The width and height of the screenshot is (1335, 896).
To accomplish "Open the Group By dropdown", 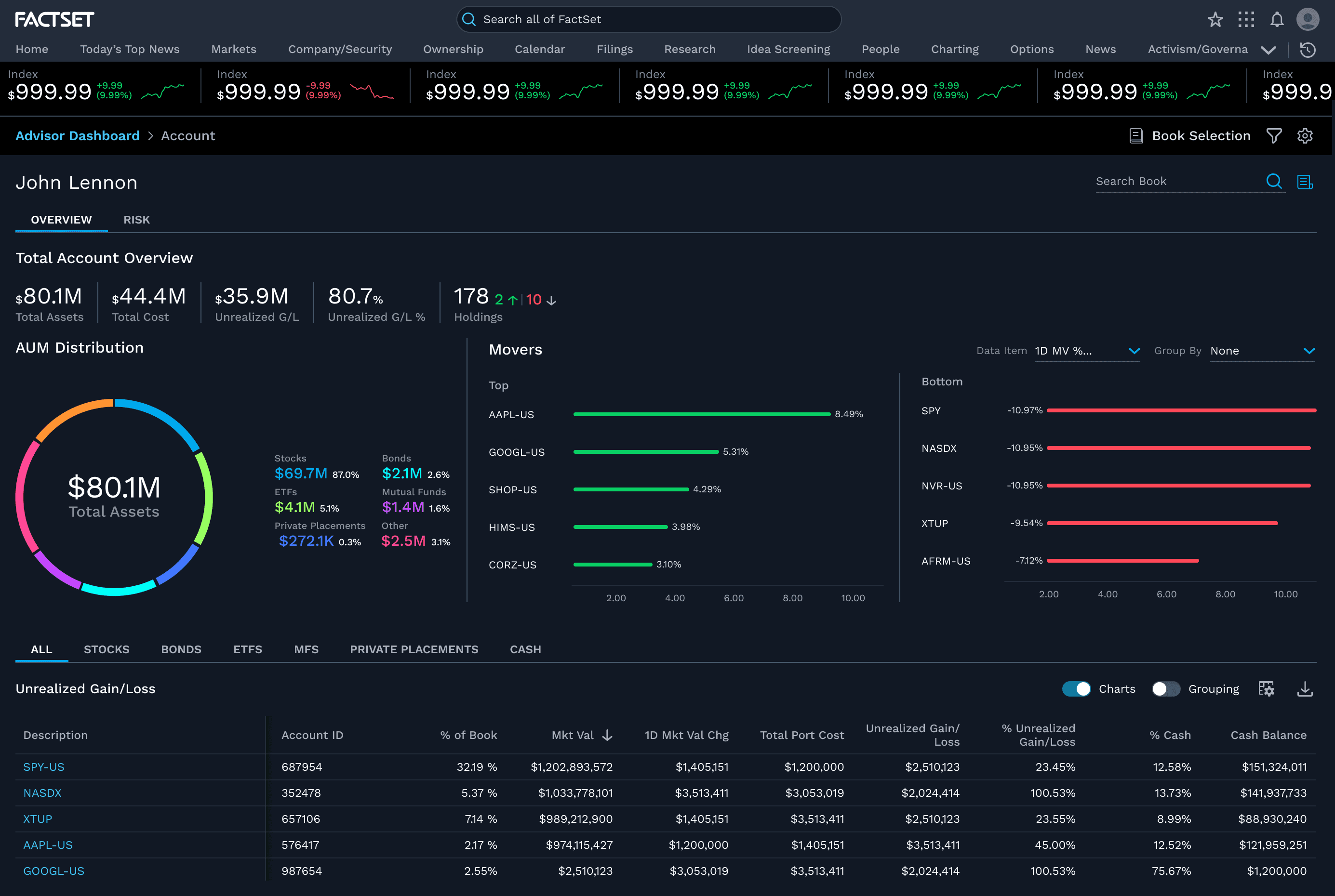I will (1262, 351).
